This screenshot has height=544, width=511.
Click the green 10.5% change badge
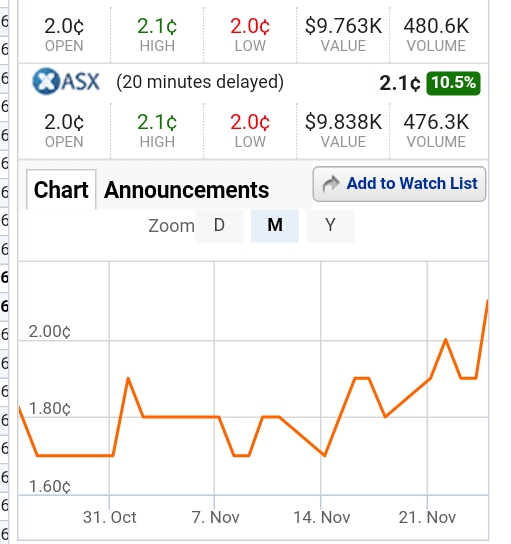pyautogui.click(x=453, y=83)
